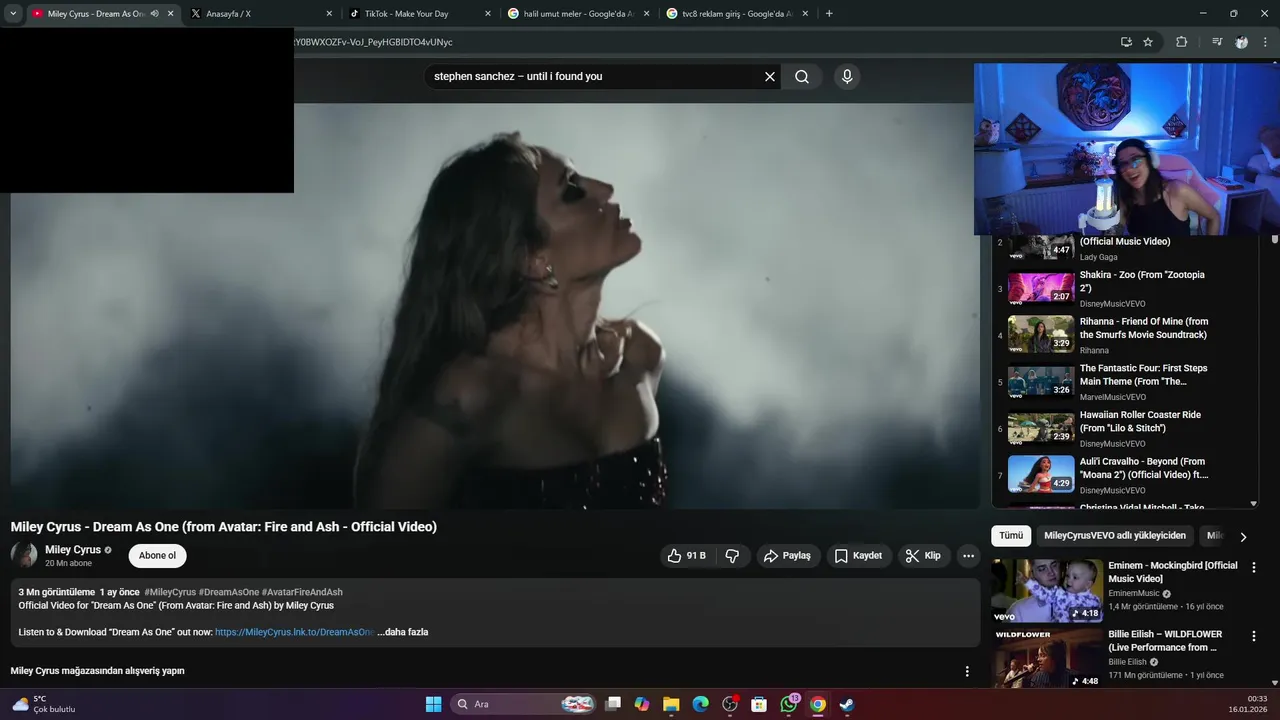
Task: Click the video player to pause
Action: (x=495, y=306)
